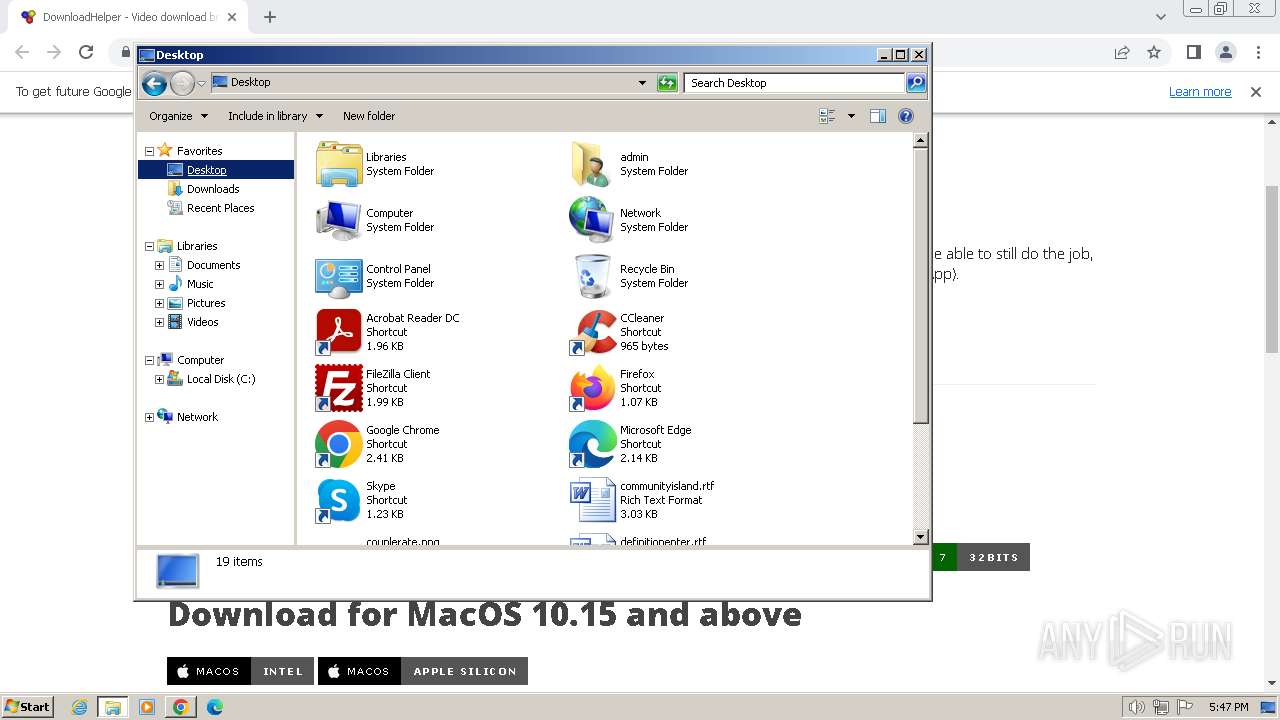Screen dimensions: 1280x720
Task: Select the admin system folder icon
Action: tap(592, 164)
